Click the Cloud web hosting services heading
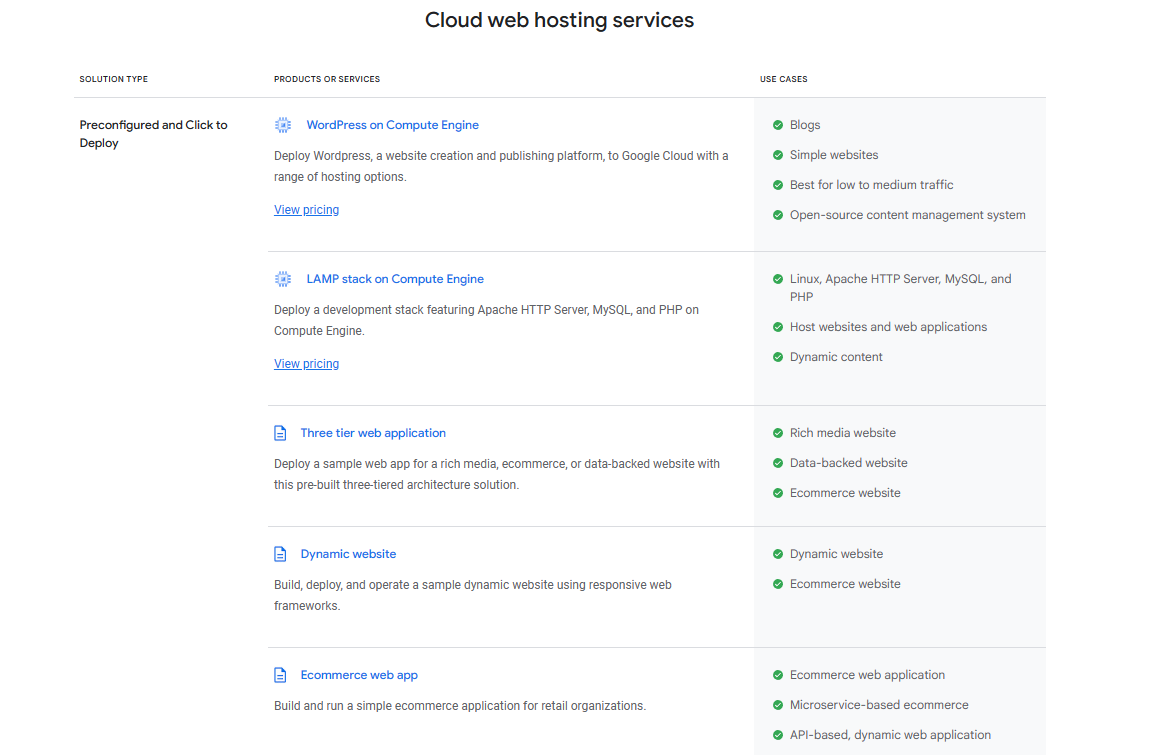This screenshot has height=755, width=1154. (559, 20)
